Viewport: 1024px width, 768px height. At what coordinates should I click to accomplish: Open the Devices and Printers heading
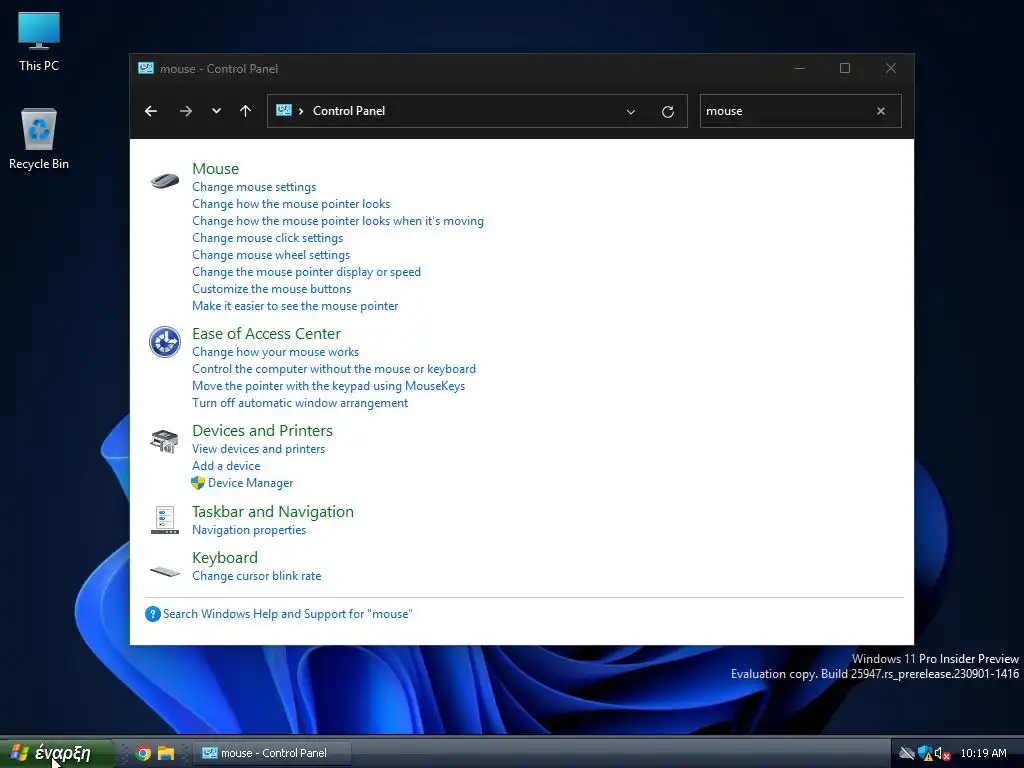263,430
